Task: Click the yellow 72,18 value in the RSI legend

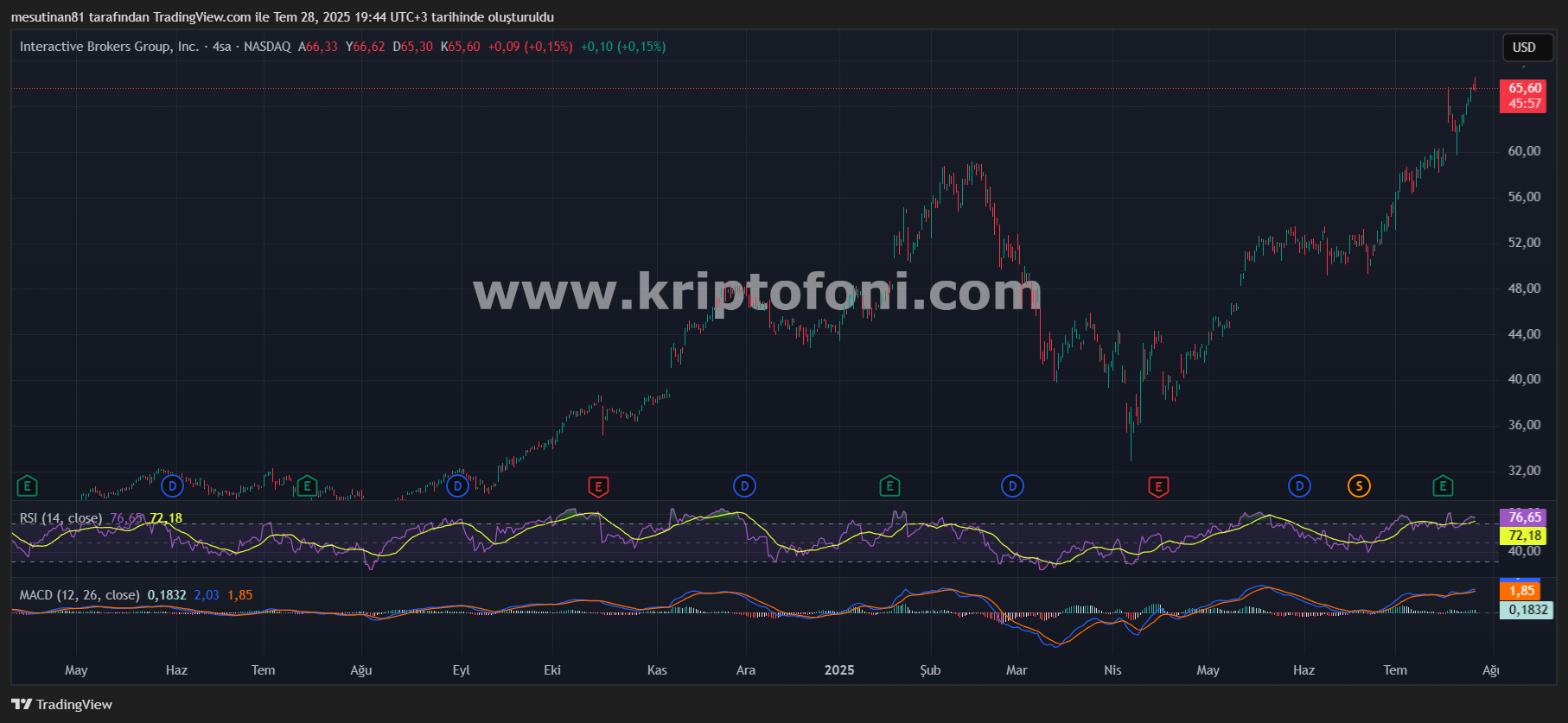Action: point(166,518)
